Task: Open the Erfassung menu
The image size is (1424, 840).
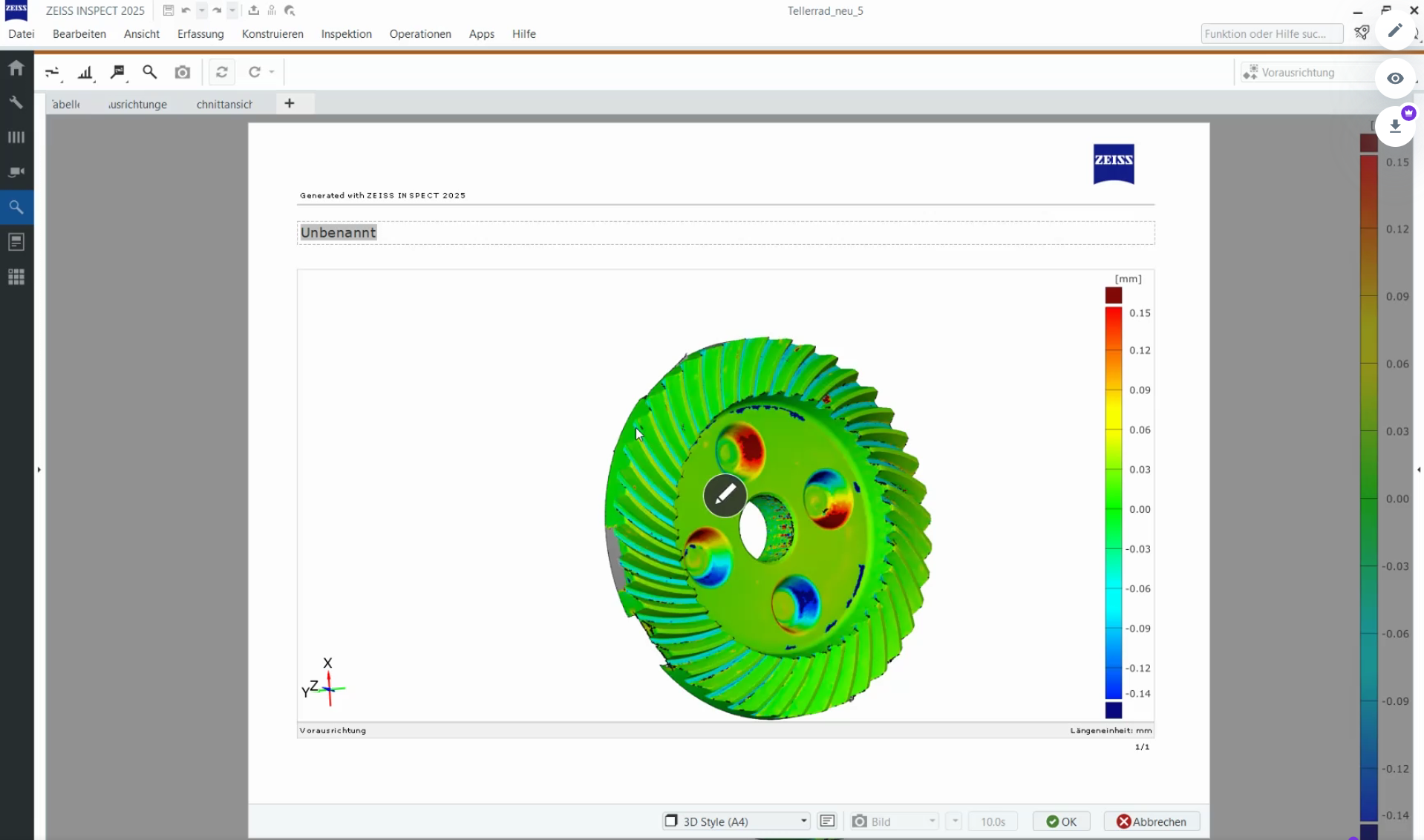Action: tap(200, 33)
